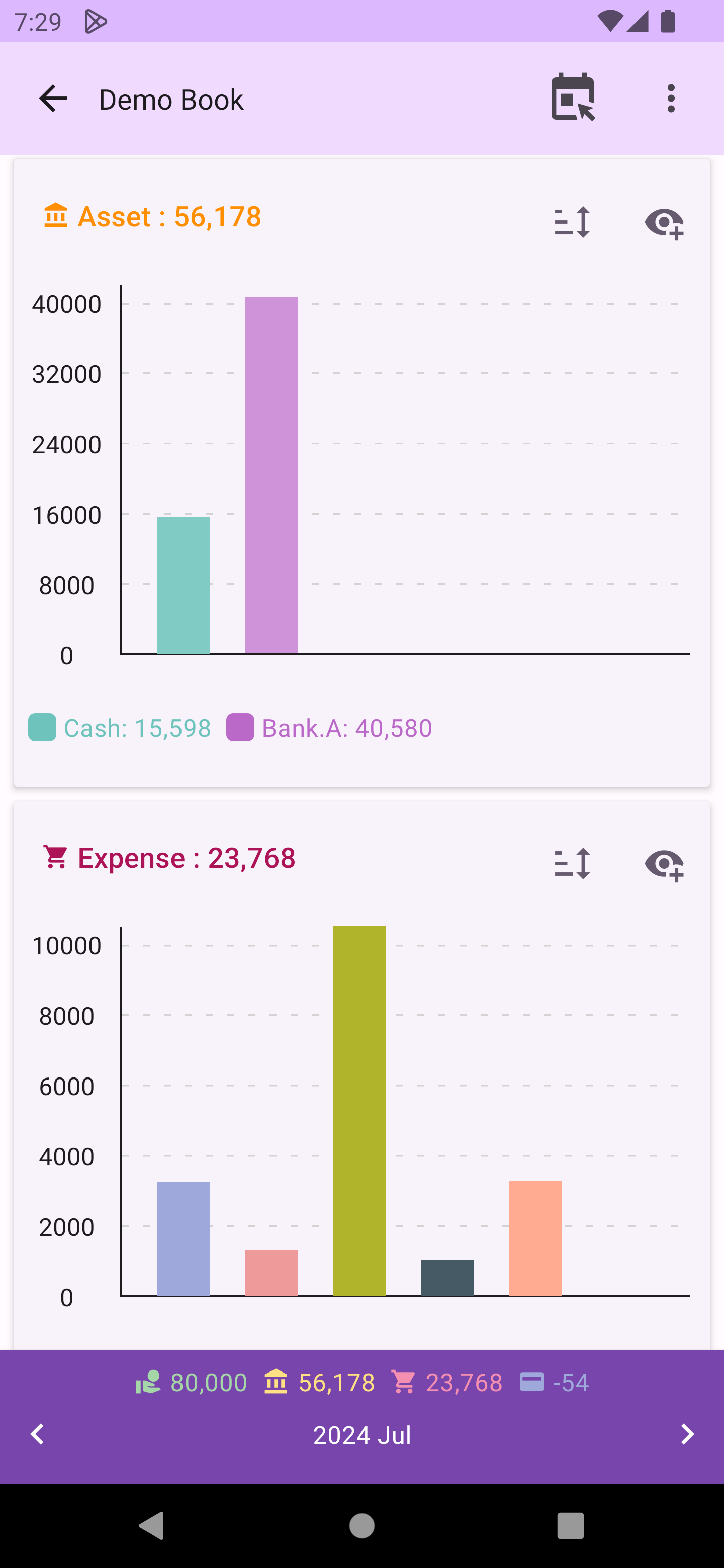724x1568 pixels.
Task: Select the shopping cart 23,768 footer total
Action: pyautogui.click(x=447, y=1383)
